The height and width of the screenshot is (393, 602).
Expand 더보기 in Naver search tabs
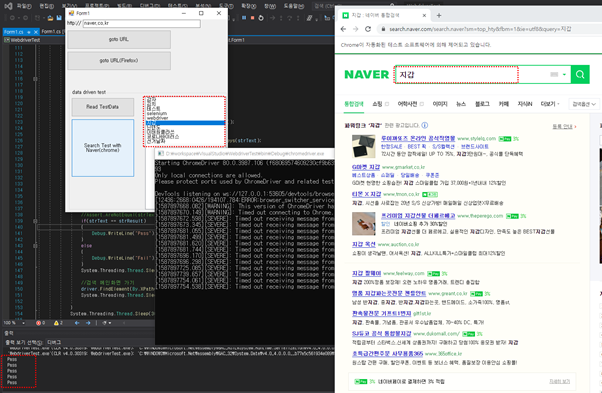coord(550,104)
